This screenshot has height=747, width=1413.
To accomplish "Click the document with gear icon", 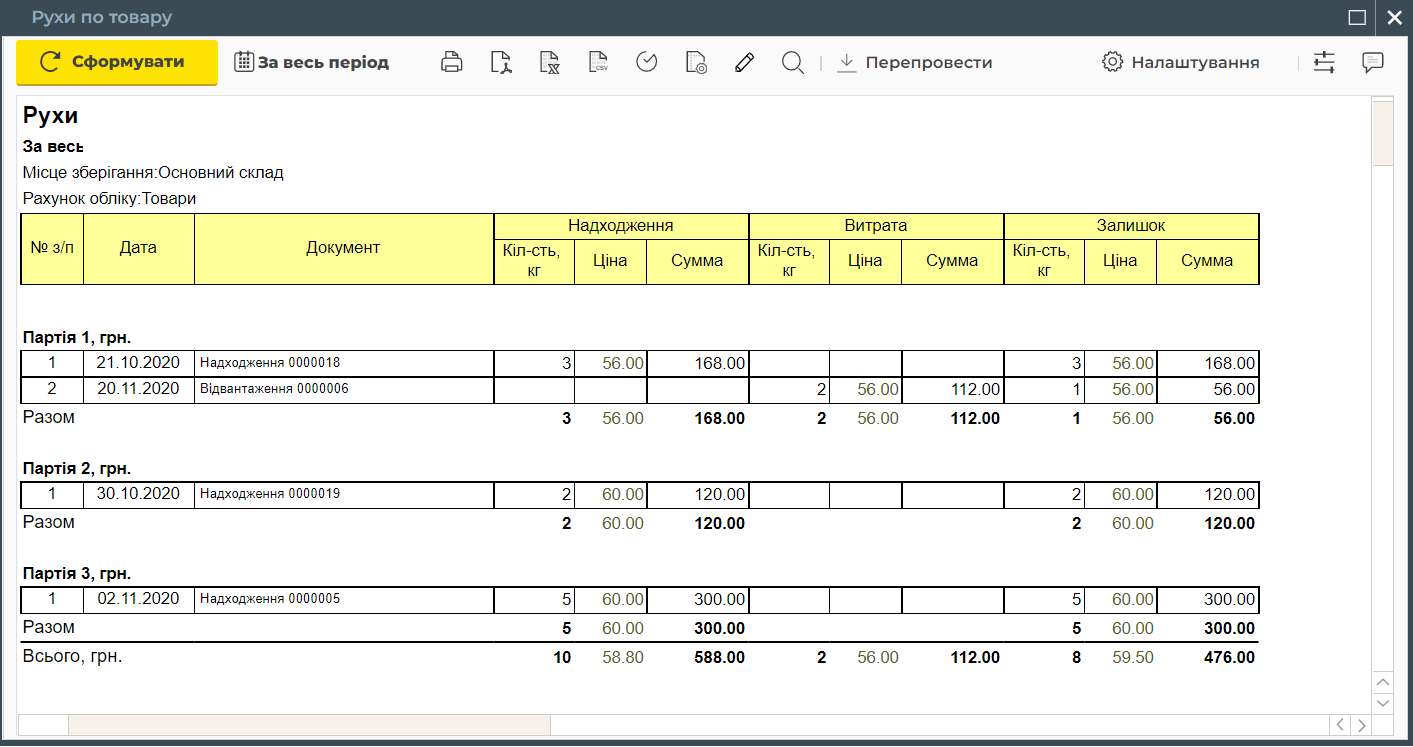I will 696,62.
